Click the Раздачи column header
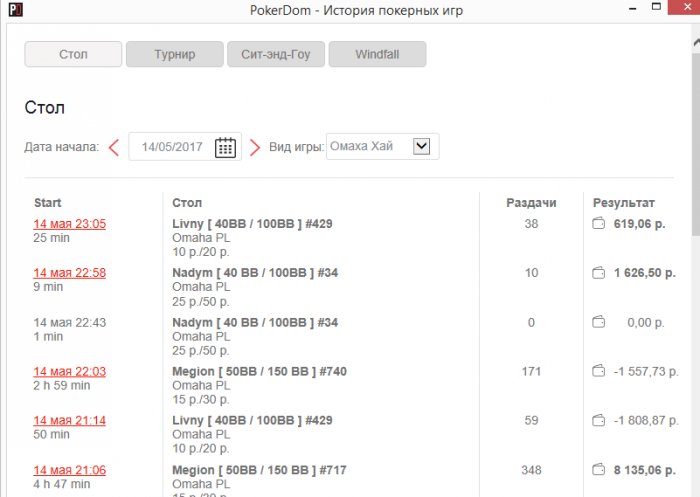Screen dimensions: 700x497 coord(531,203)
